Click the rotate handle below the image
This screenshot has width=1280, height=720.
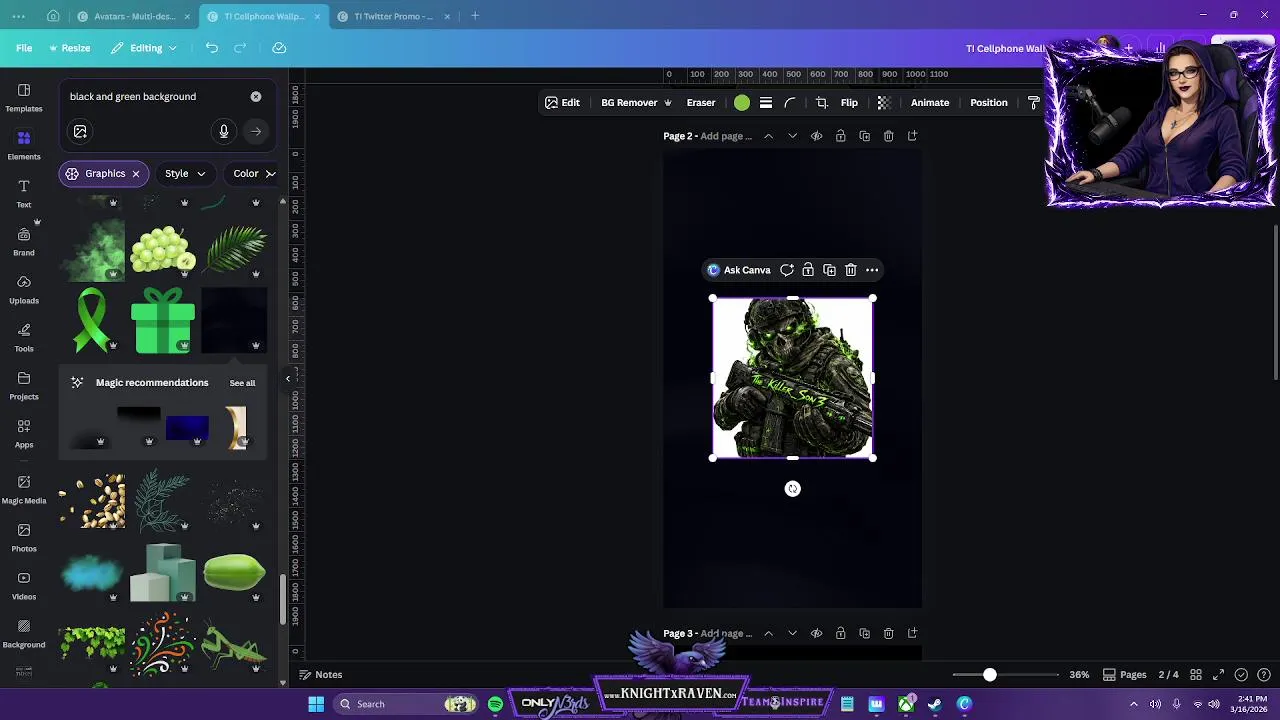[793, 489]
